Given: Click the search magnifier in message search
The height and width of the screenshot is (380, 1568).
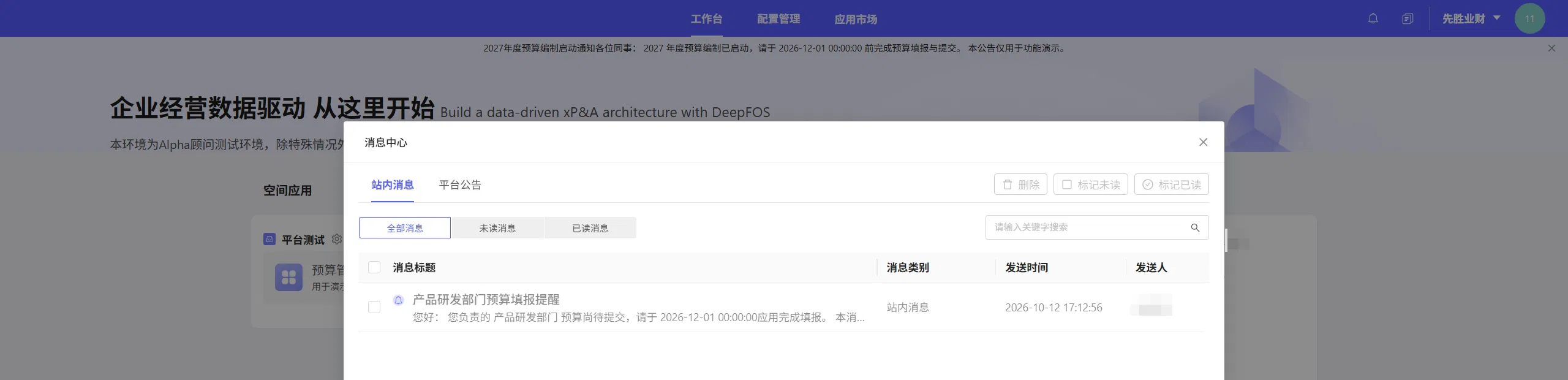Looking at the screenshot, I should 1194,227.
